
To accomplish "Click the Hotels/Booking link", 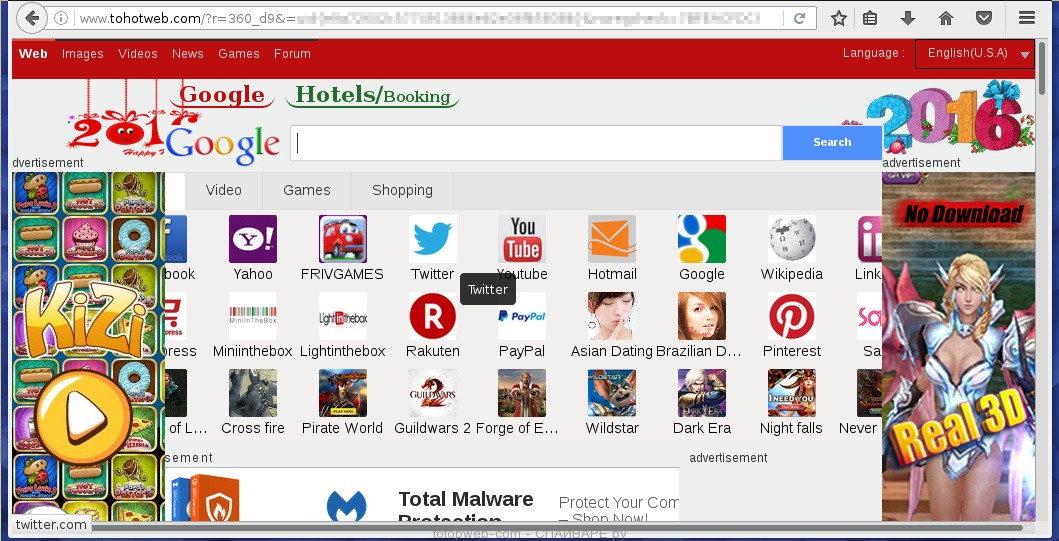I will (x=372, y=96).
